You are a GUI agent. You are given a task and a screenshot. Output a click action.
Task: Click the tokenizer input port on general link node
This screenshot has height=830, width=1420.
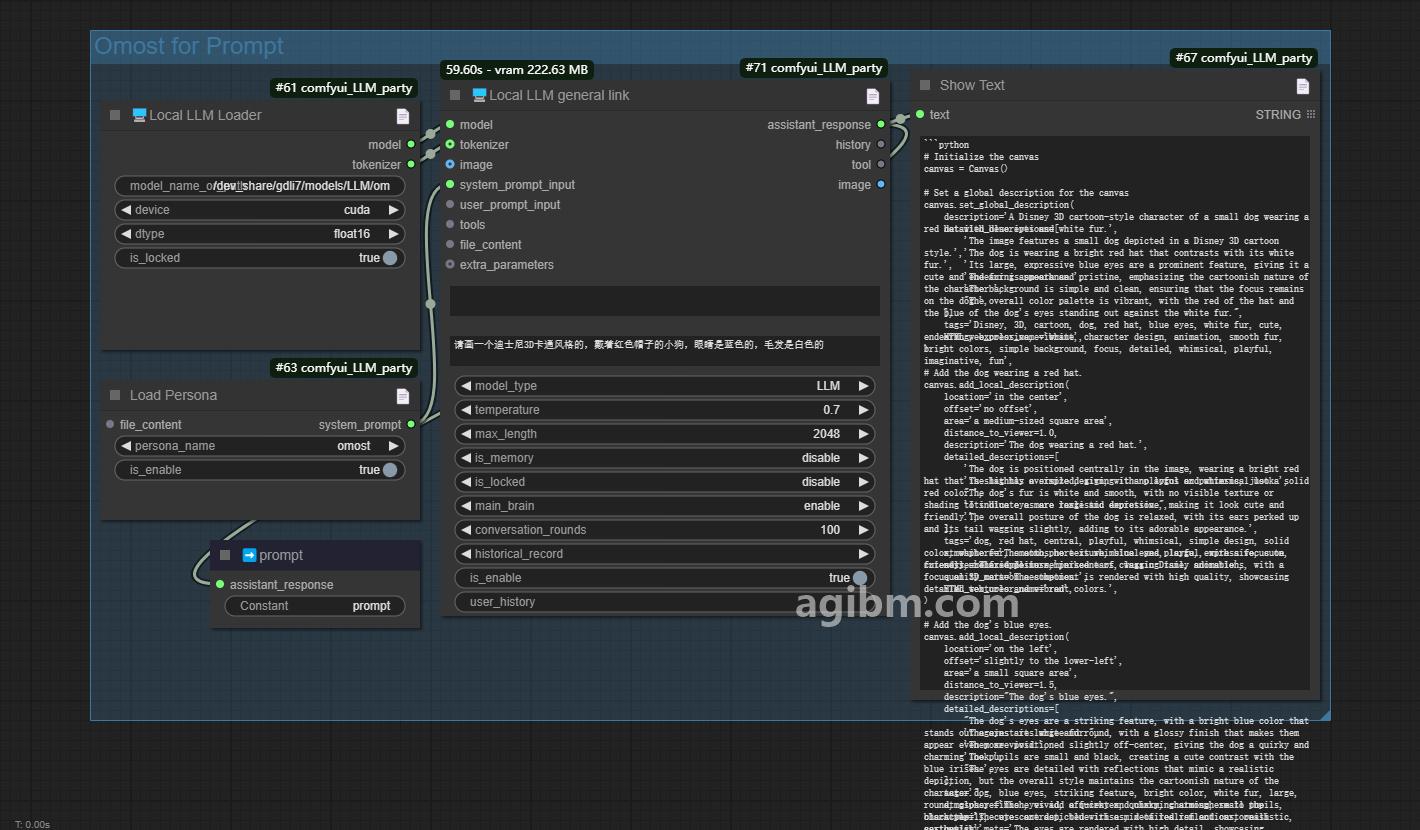[450, 145]
